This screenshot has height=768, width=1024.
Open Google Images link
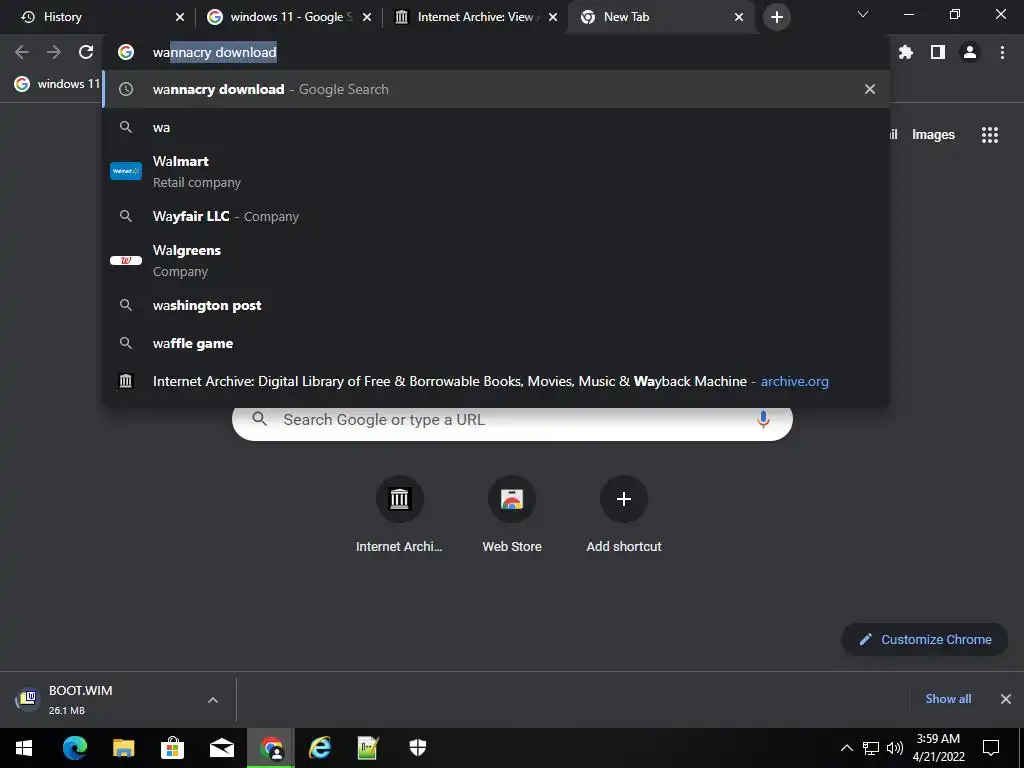click(x=933, y=135)
